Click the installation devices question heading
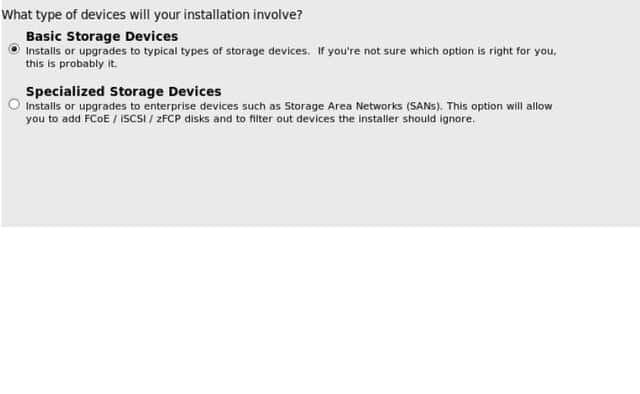Image resolution: width=640 pixels, height=394 pixels. tap(152, 15)
